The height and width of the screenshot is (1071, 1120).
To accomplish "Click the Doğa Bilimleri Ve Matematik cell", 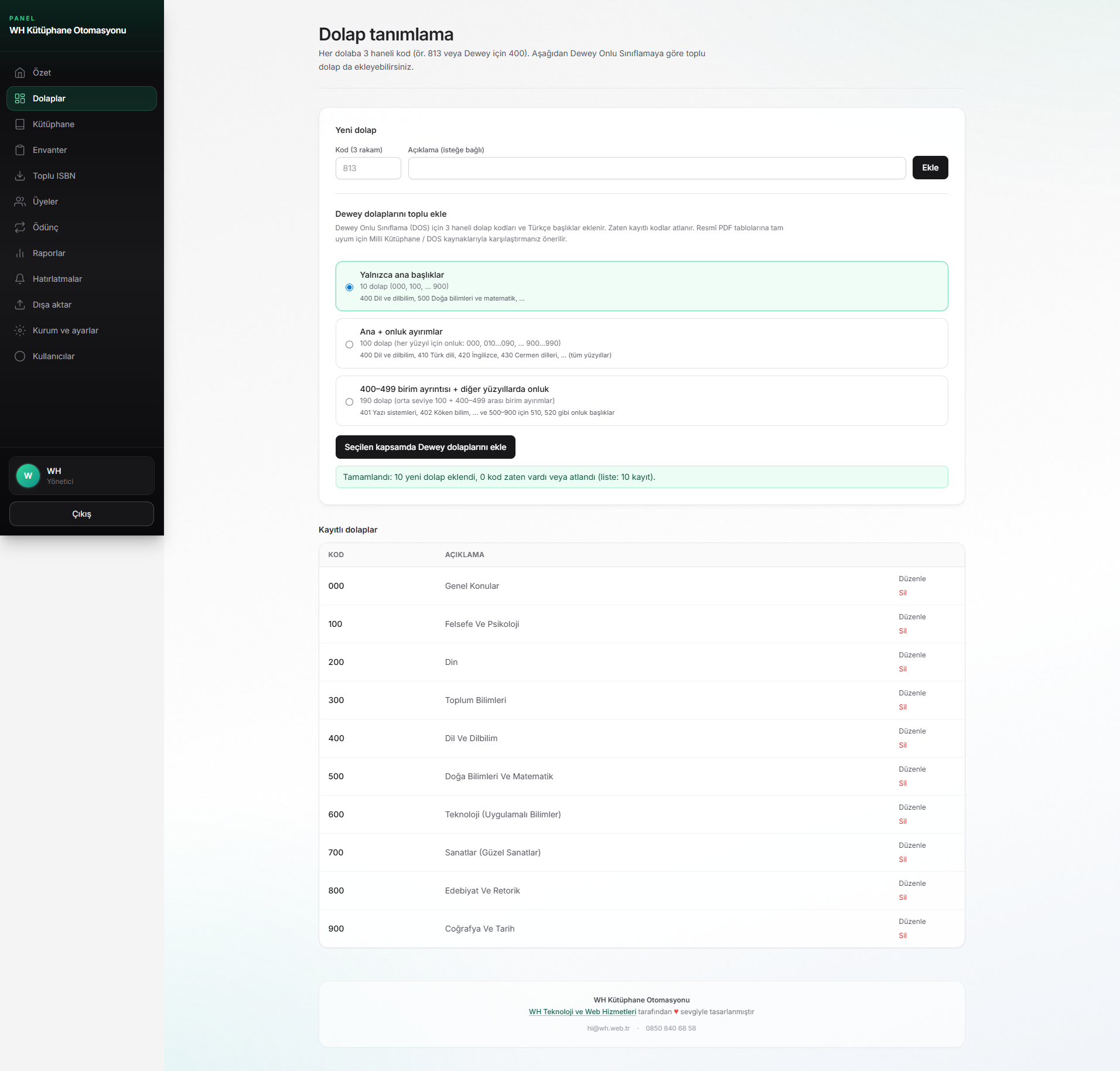I will [499, 776].
